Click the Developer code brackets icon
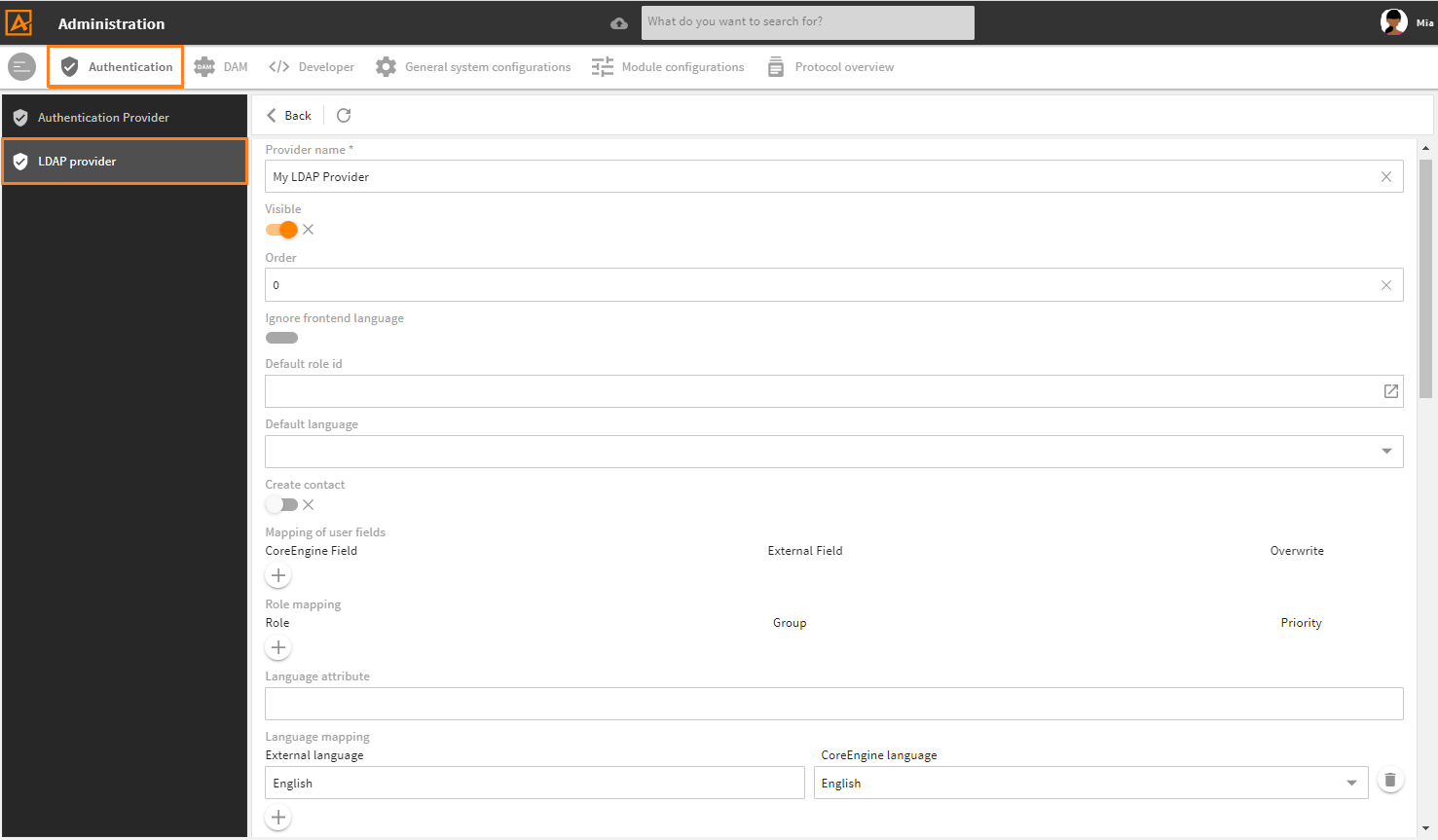 tap(279, 67)
